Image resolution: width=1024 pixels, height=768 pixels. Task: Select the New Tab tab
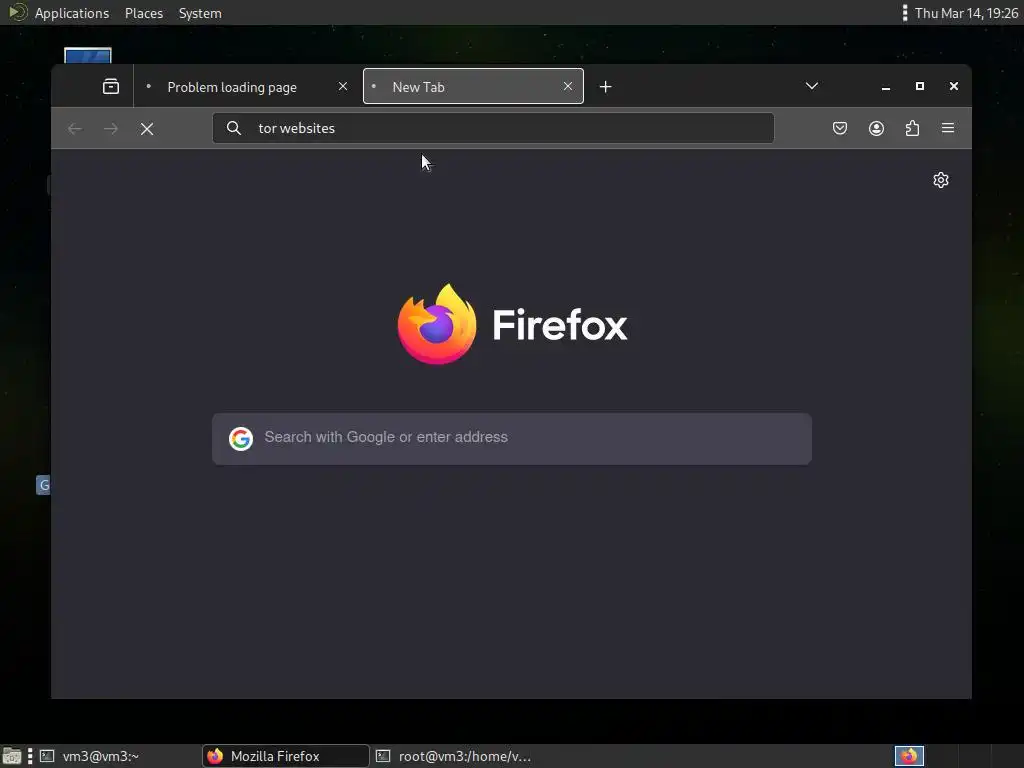473,86
